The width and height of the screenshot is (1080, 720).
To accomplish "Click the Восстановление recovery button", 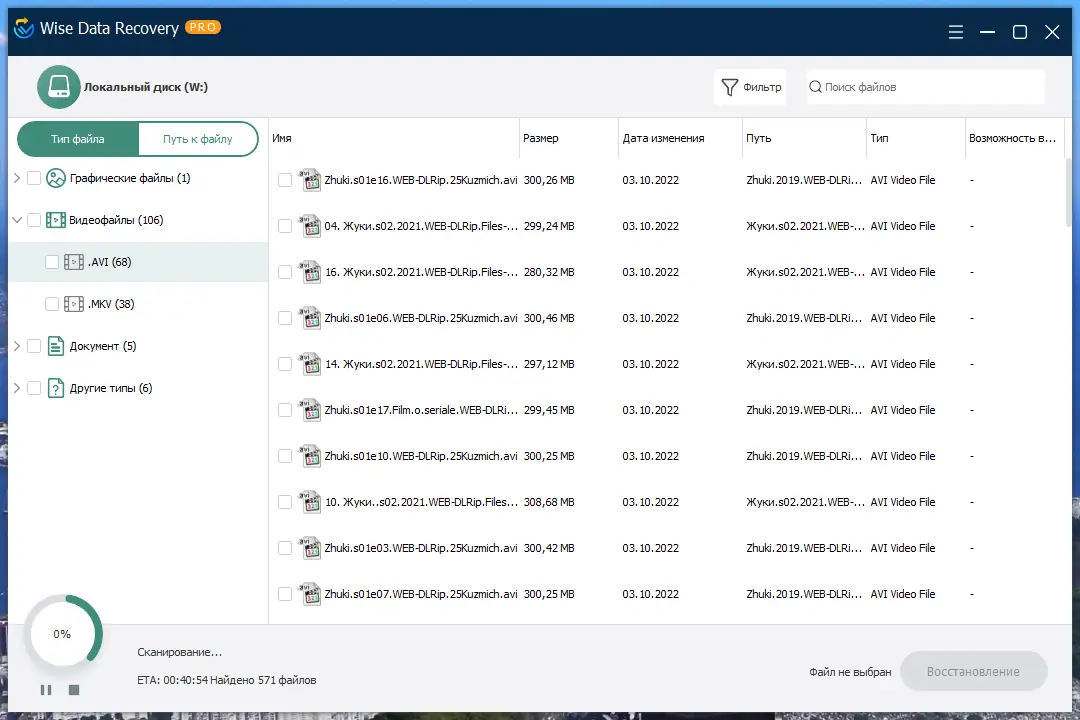I will click(x=973, y=672).
